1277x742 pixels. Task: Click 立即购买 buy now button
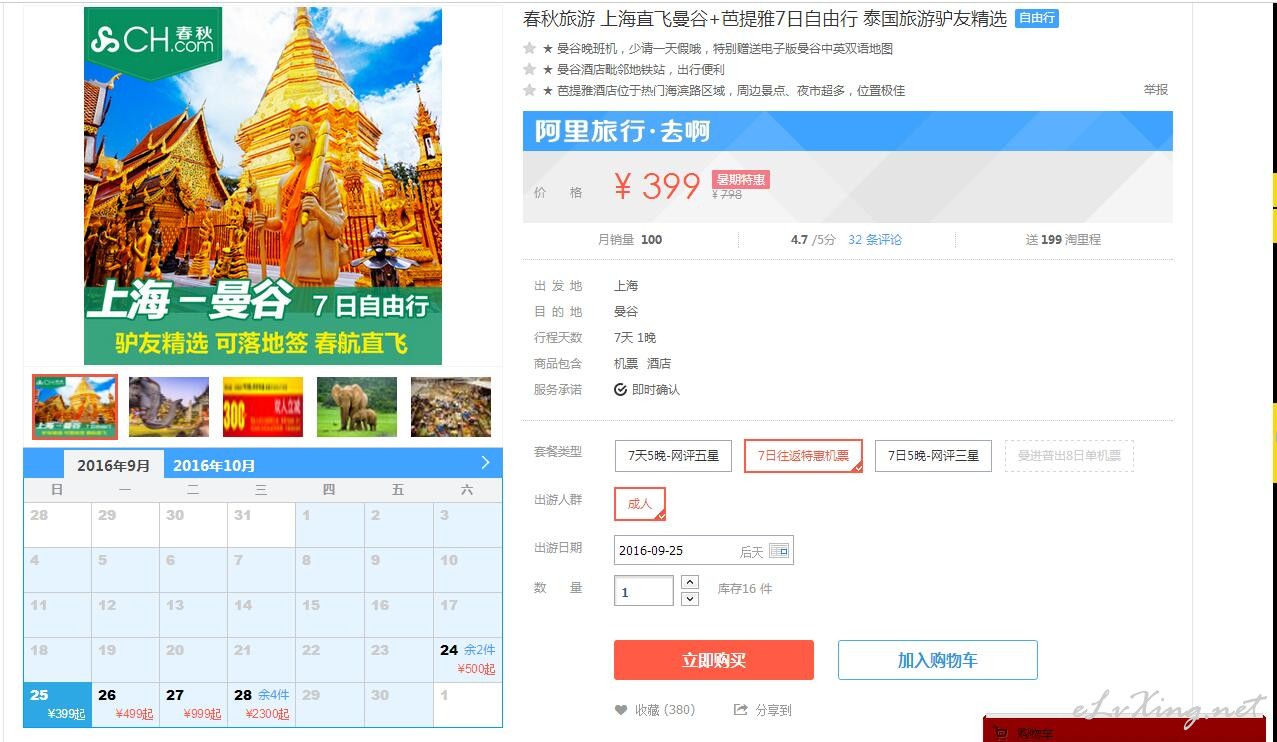(x=714, y=661)
